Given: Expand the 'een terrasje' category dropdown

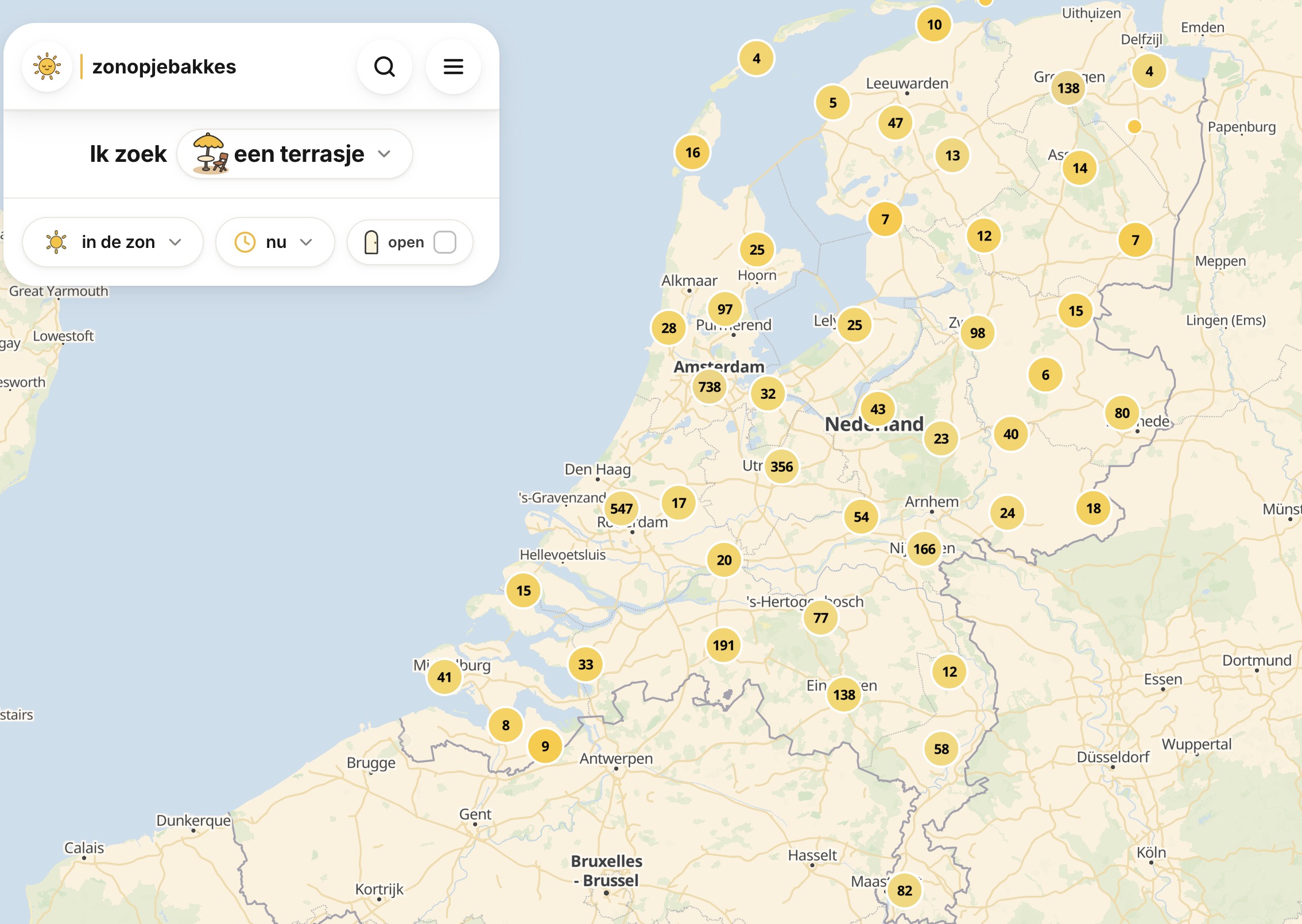Looking at the screenshot, I should [294, 154].
